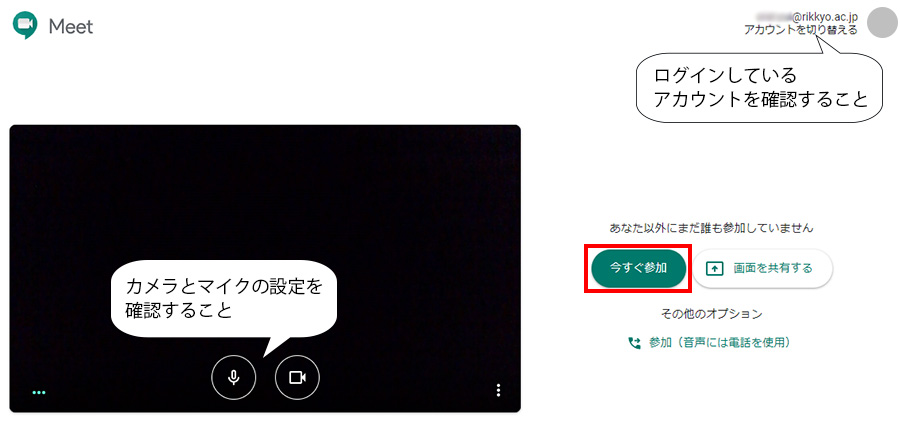
Task: Click the phone icon next to 参加
Action: pyautogui.click(x=634, y=343)
